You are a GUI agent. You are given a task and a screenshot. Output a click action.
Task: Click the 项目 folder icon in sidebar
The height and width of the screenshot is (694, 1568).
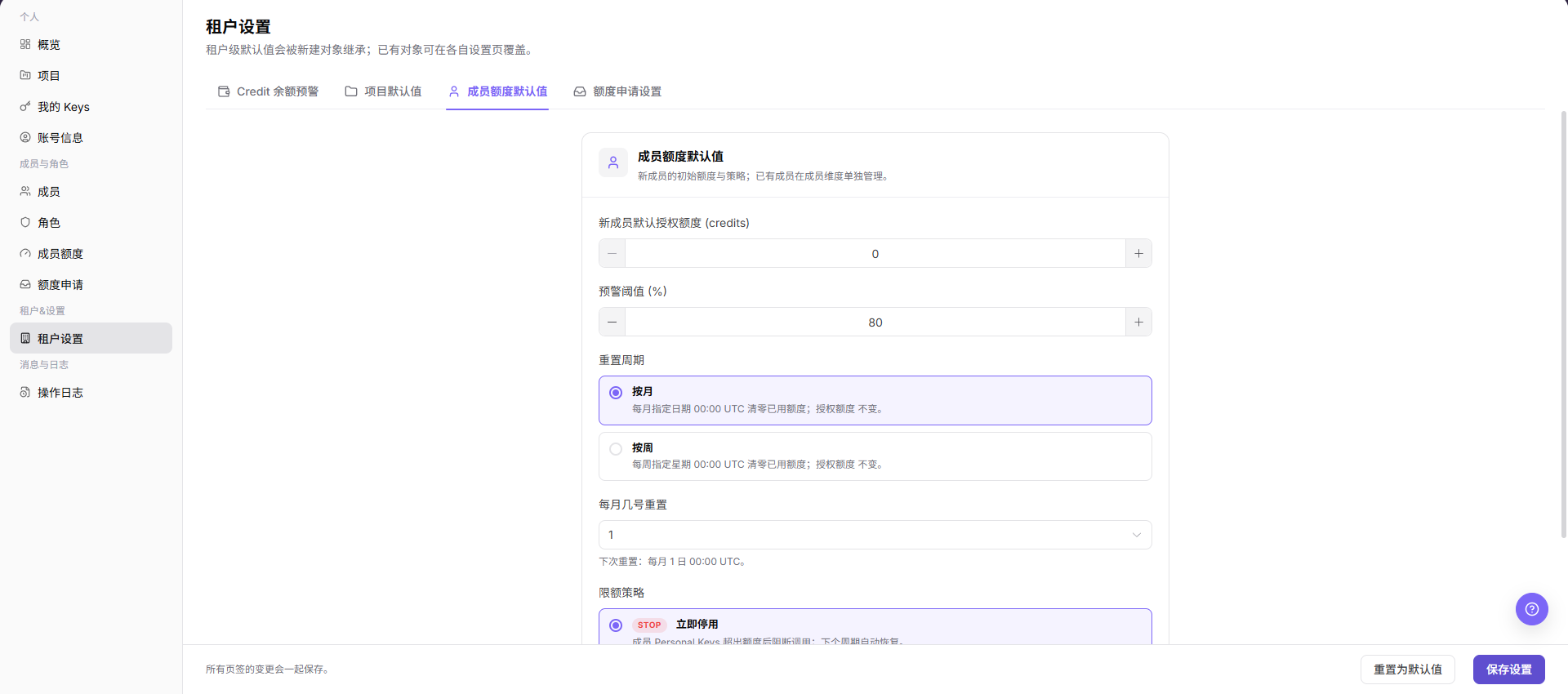(x=25, y=75)
